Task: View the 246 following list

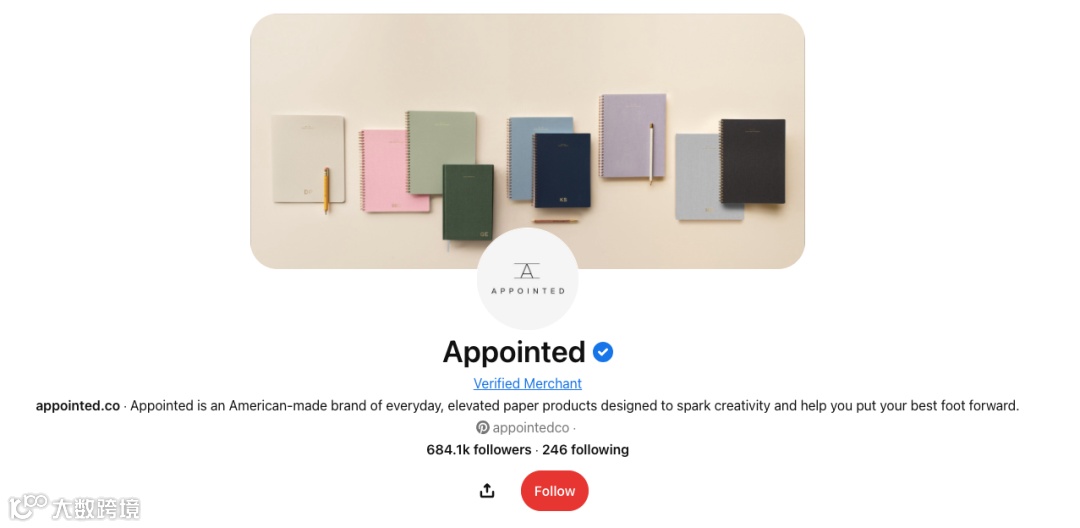Action: (585, 450)
